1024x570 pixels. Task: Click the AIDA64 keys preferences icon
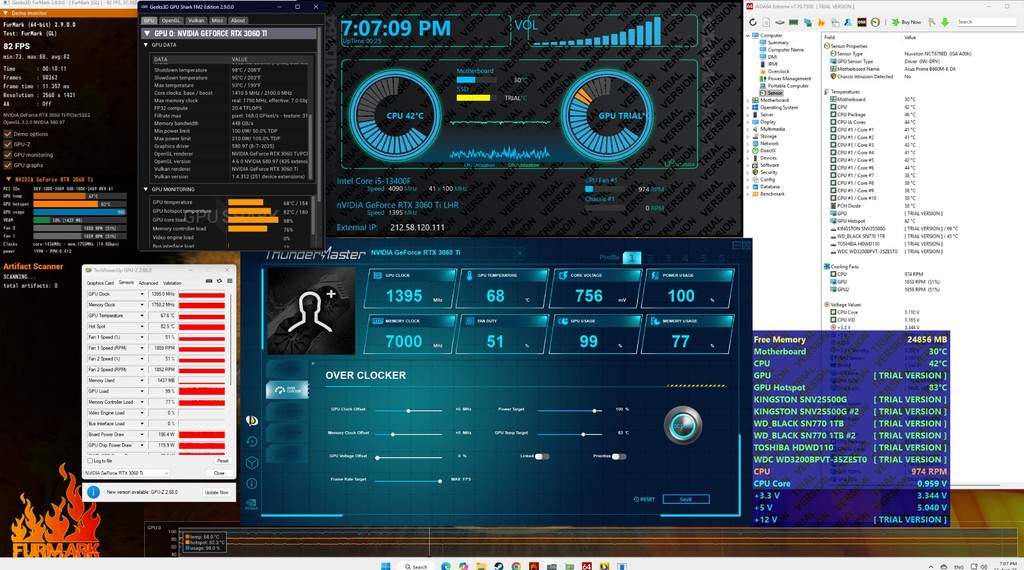tap(932, 22)
